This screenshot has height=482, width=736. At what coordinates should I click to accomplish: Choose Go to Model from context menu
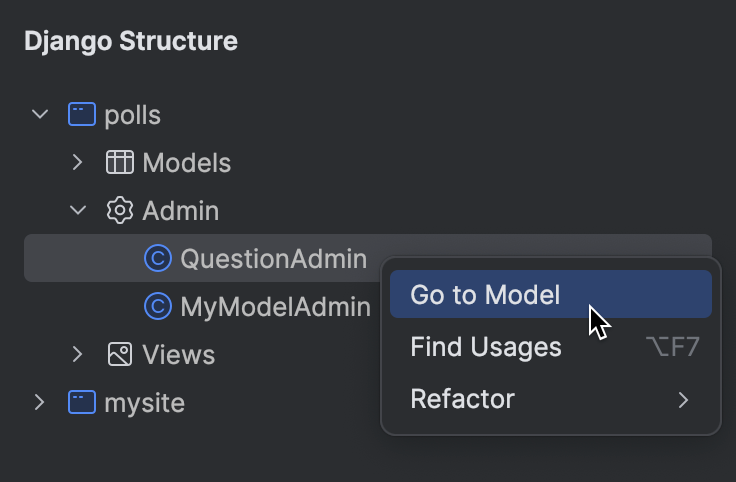[x=485, y=294]
